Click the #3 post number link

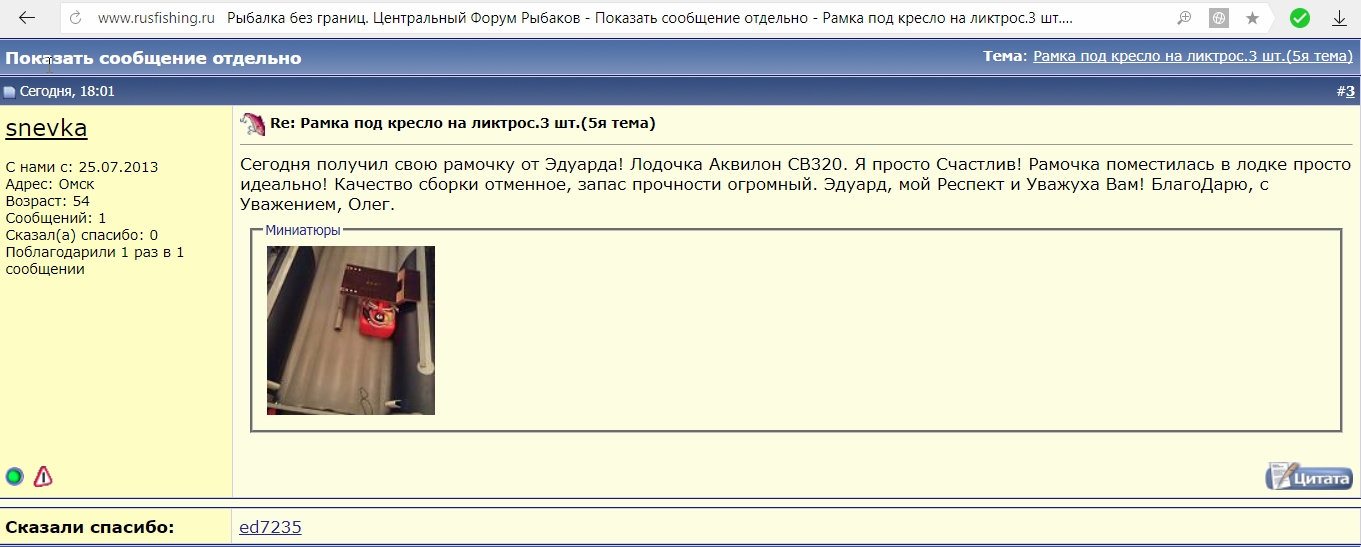(x=1349, y=92)
